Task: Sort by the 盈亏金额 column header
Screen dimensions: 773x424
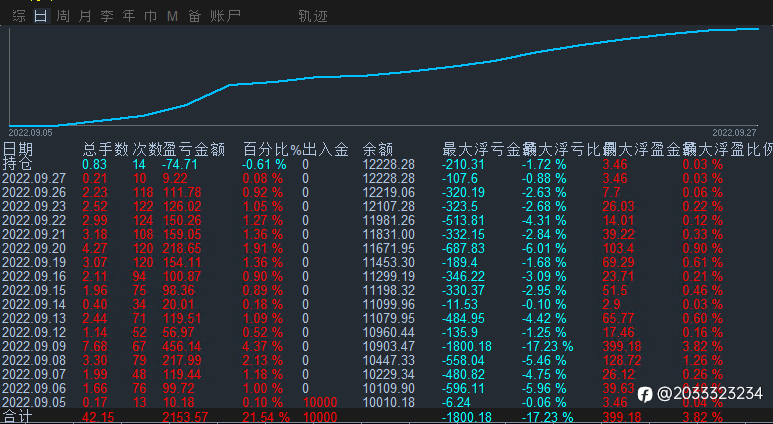Action: [x=194, y=149]
